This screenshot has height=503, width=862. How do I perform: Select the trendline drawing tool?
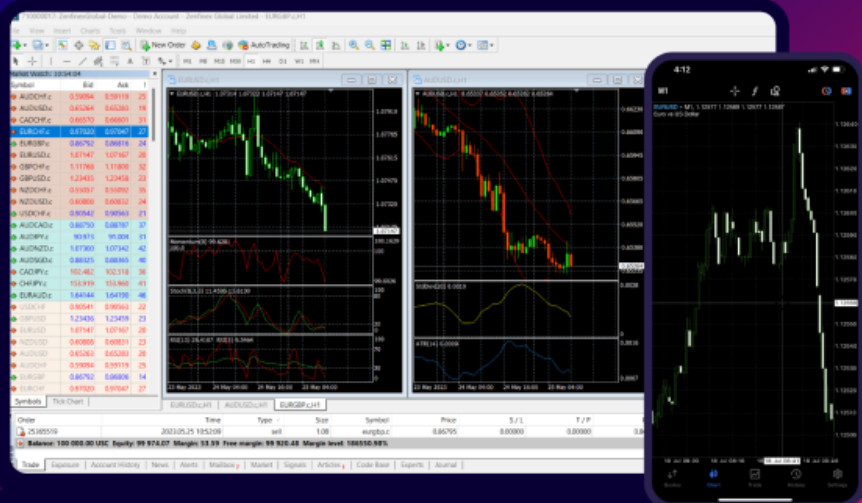82,61
